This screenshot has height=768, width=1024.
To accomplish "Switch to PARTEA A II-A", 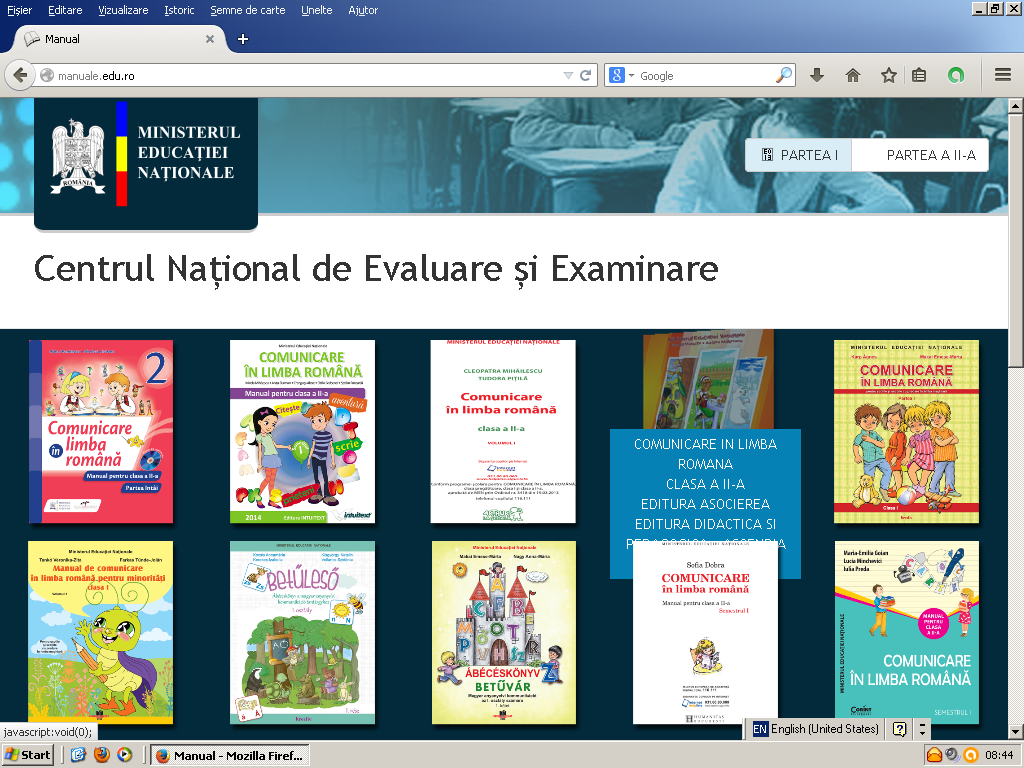I will [930, 155].
